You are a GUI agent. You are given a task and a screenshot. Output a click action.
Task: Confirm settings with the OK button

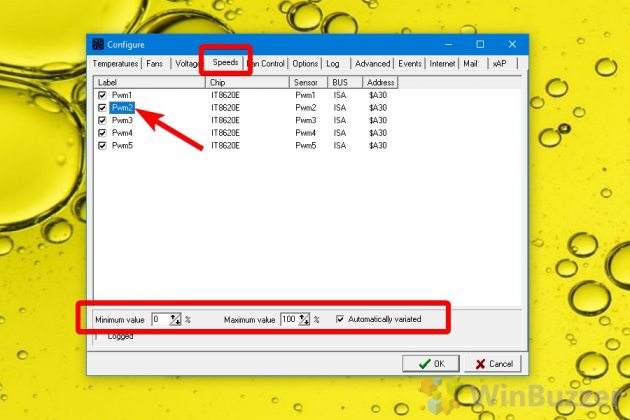[430, 363]
